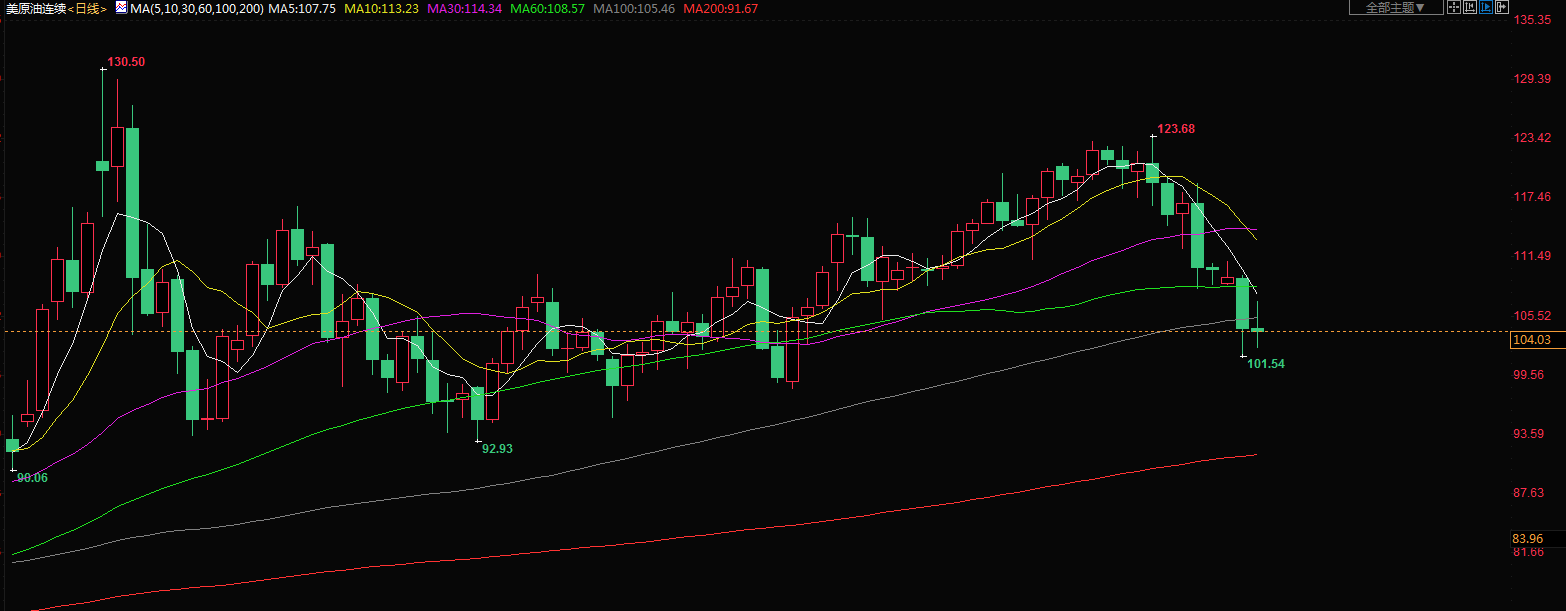Image resolution: width=1566 pixels, height=611 pixels.
Task: Click the axis-shrink-left chart icon
Action: coord(1470,7)
